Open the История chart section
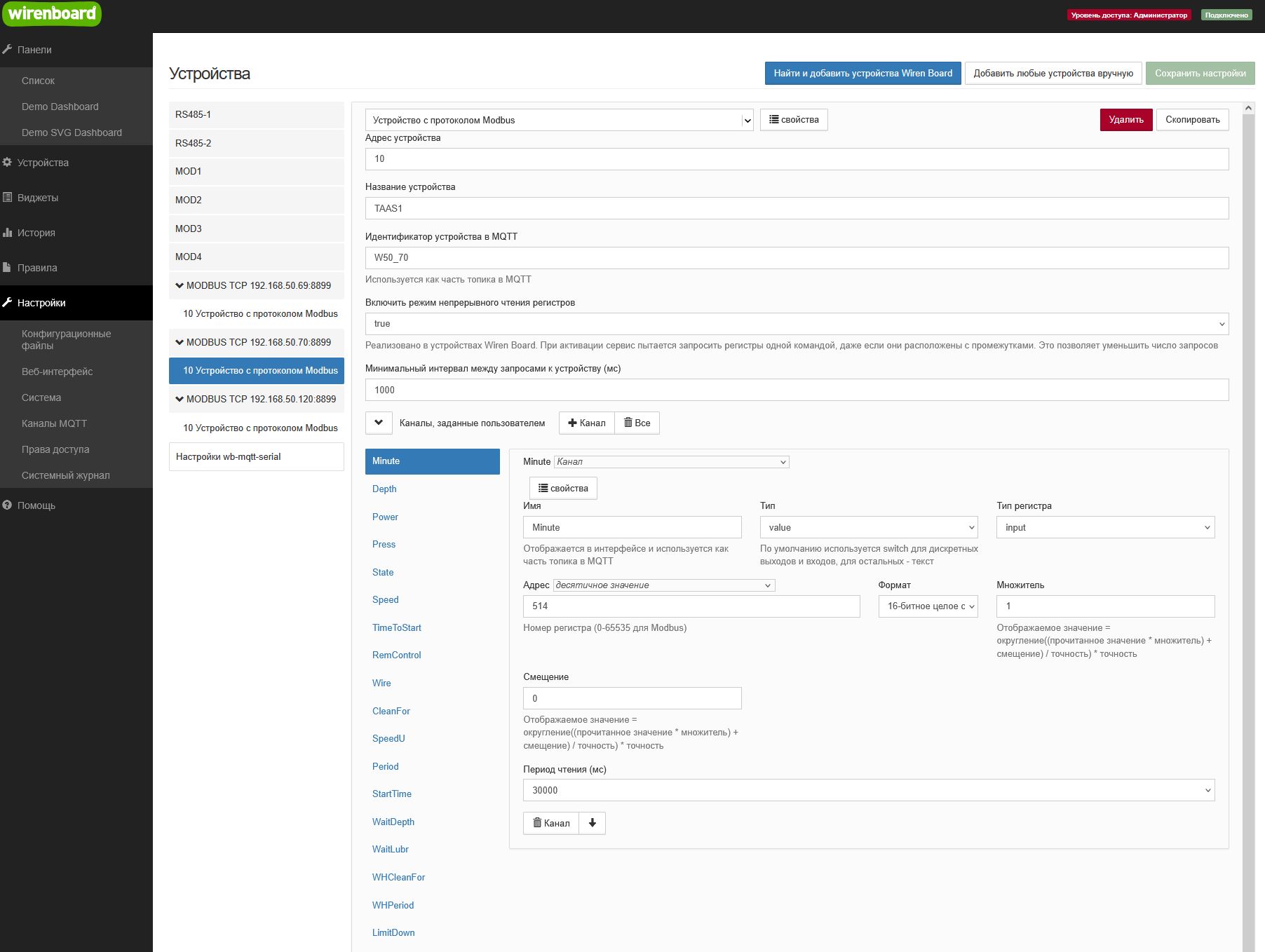This screenshot has height=952, width=1265. coord(36,233)
